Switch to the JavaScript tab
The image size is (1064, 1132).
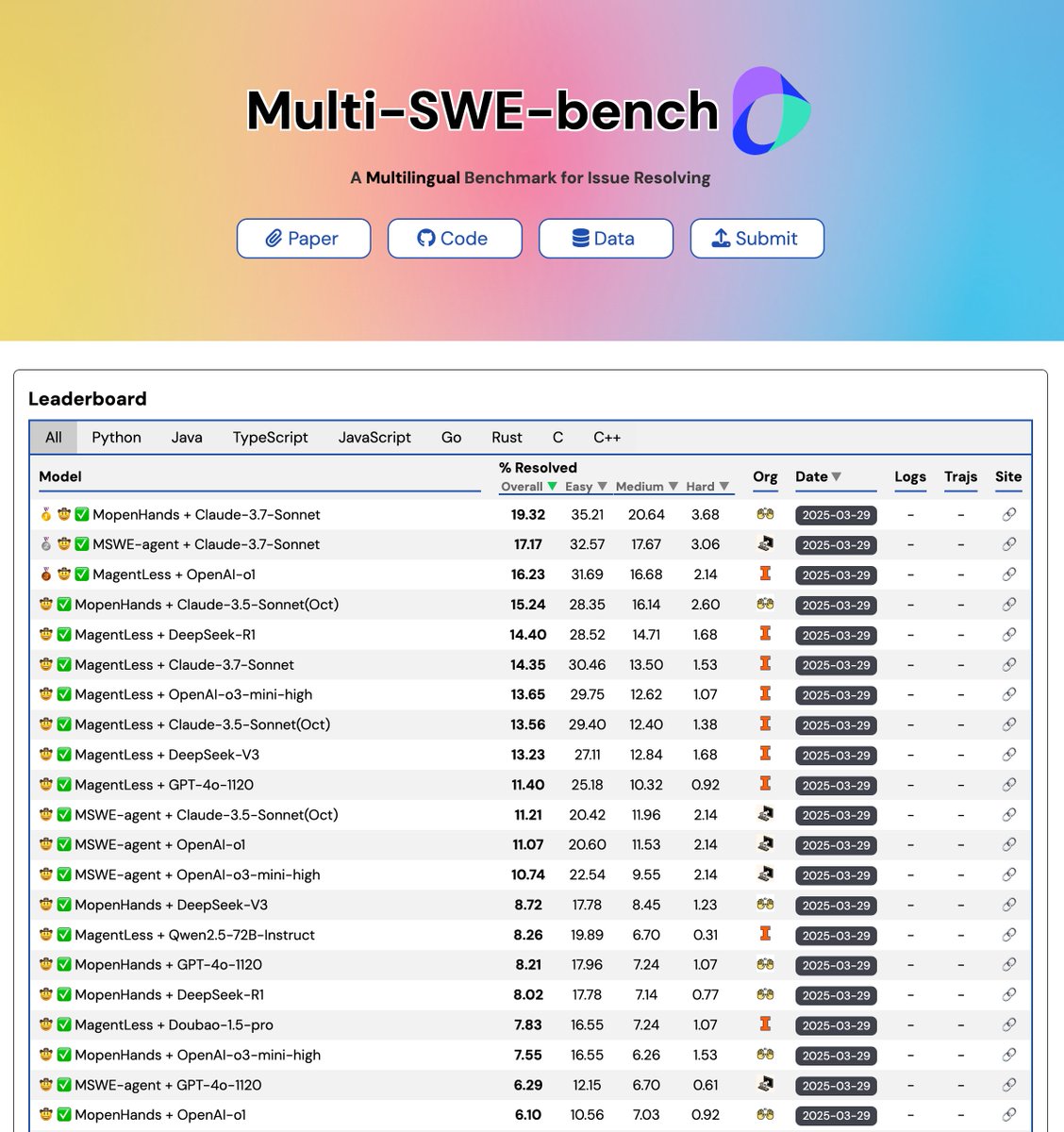(374, 438)
